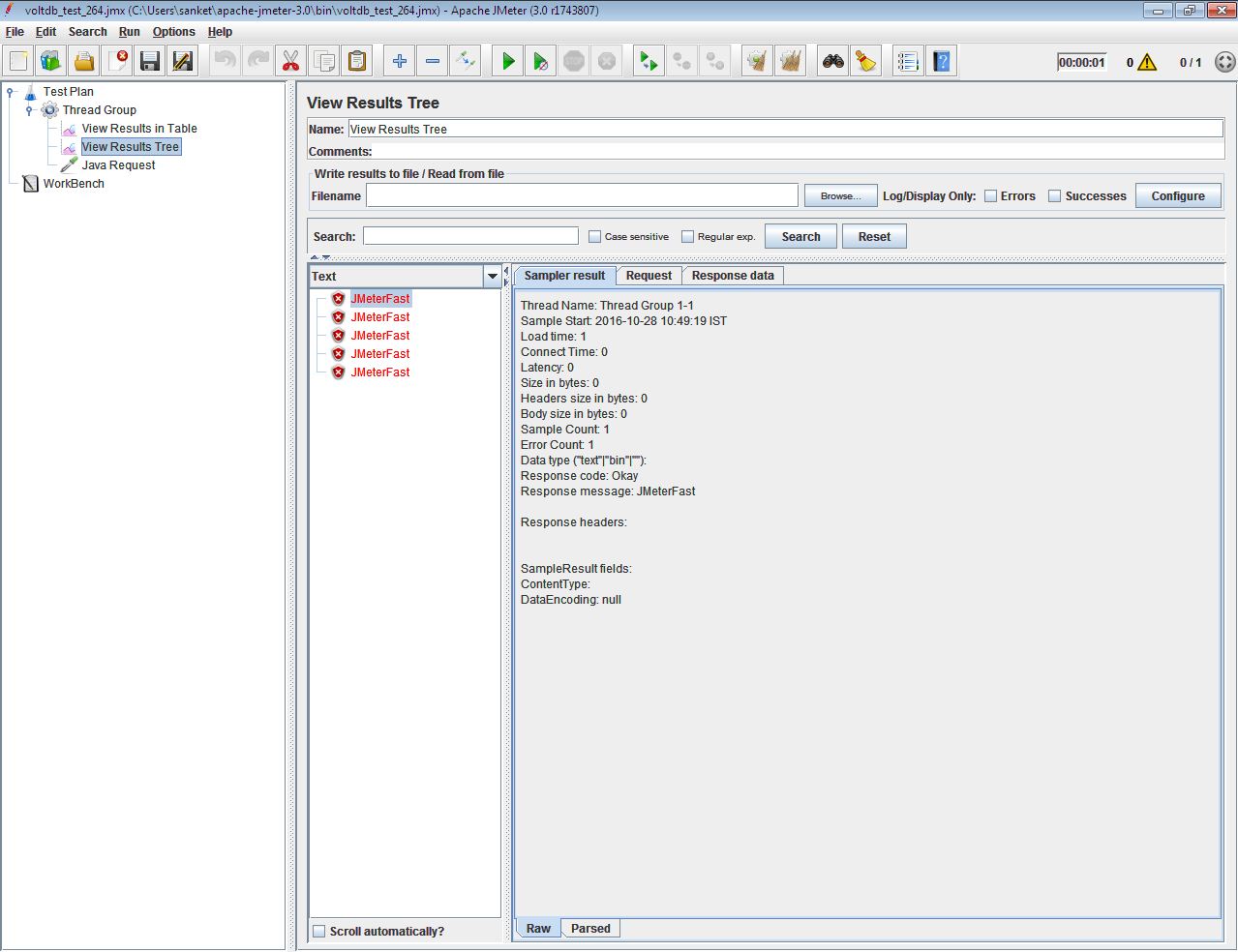The height and width of the screenshot is (952, 1238).
Task: Click Start no pauses icon
Action: [541, 61]
